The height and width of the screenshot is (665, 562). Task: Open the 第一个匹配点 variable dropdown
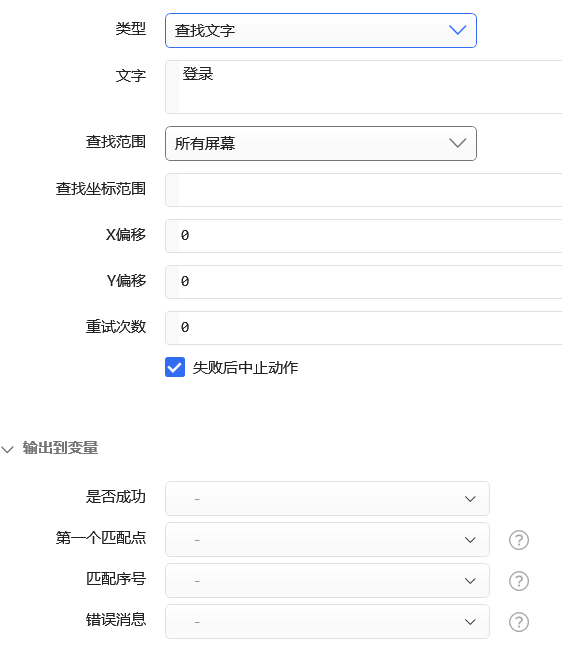327,539
